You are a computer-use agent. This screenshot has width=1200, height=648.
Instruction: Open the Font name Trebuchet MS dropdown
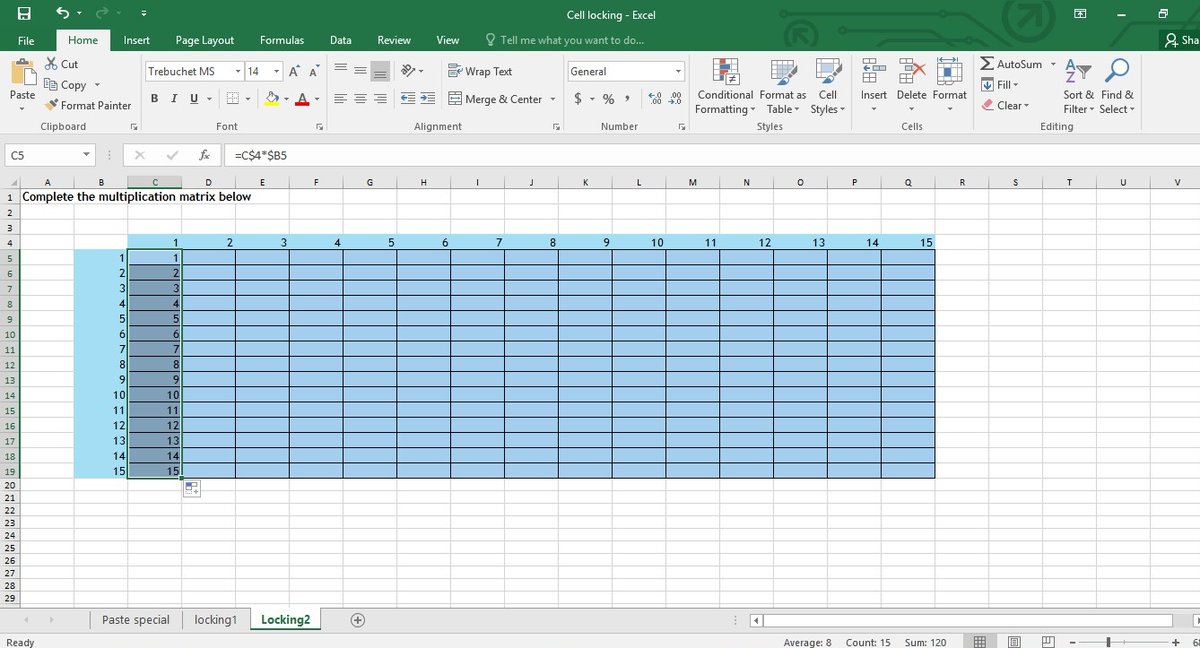(238, 71)
